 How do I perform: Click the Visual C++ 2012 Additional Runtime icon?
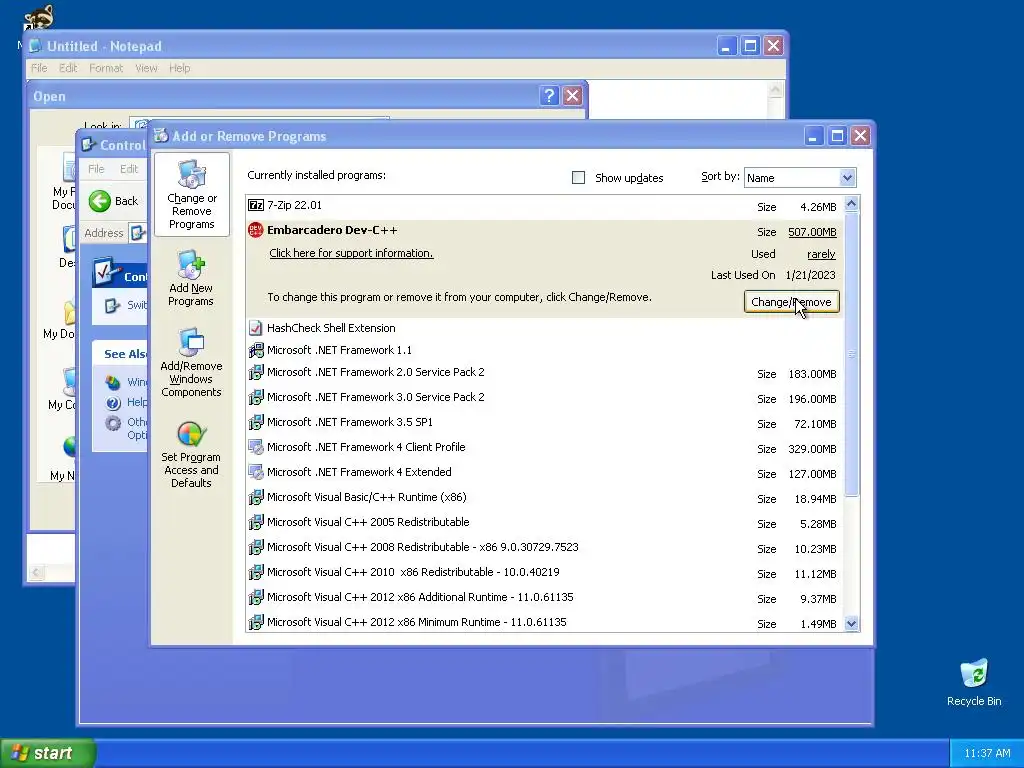(x=256, y=597)
